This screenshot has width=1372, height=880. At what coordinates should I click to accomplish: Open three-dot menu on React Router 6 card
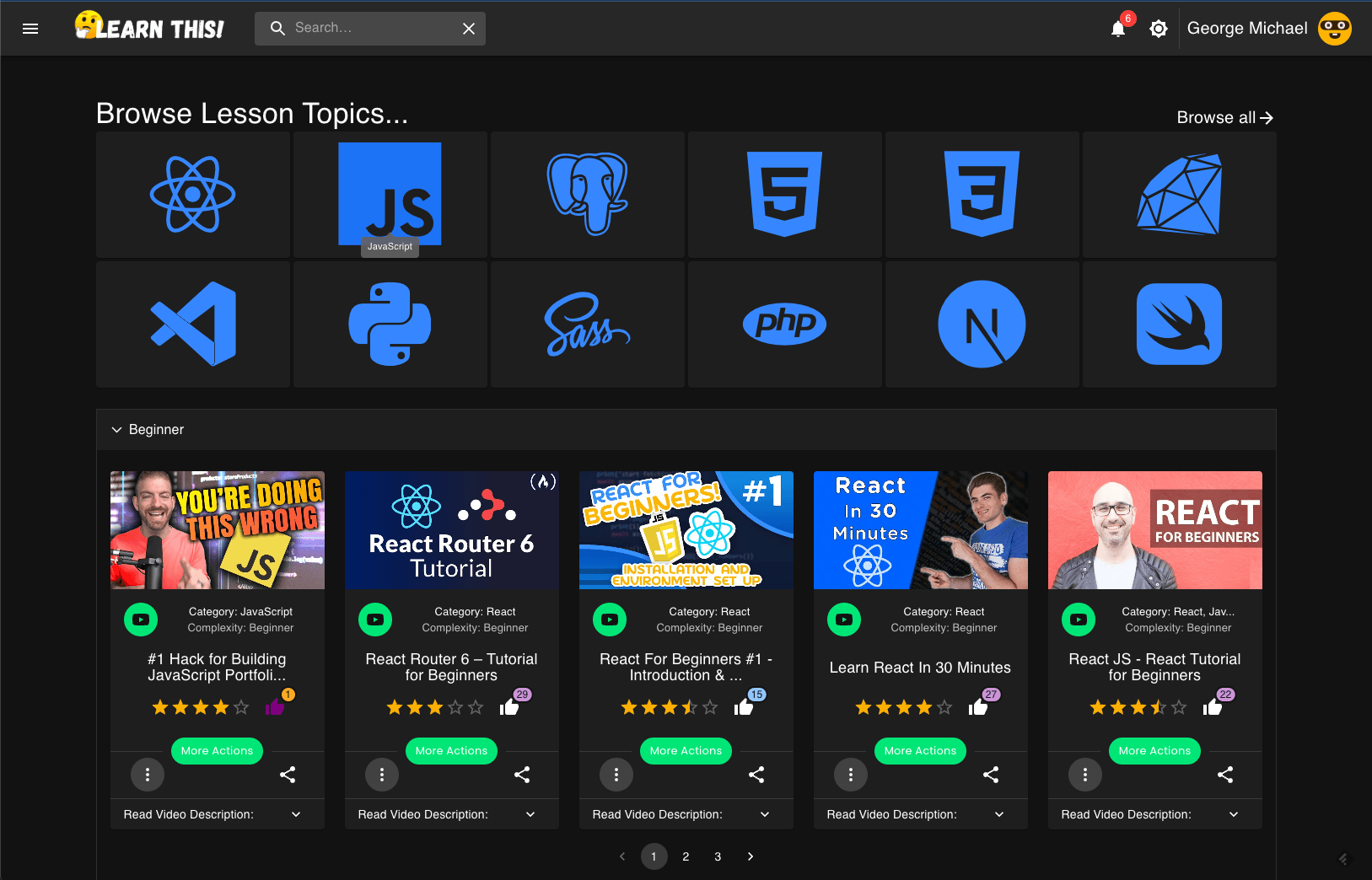382,775
